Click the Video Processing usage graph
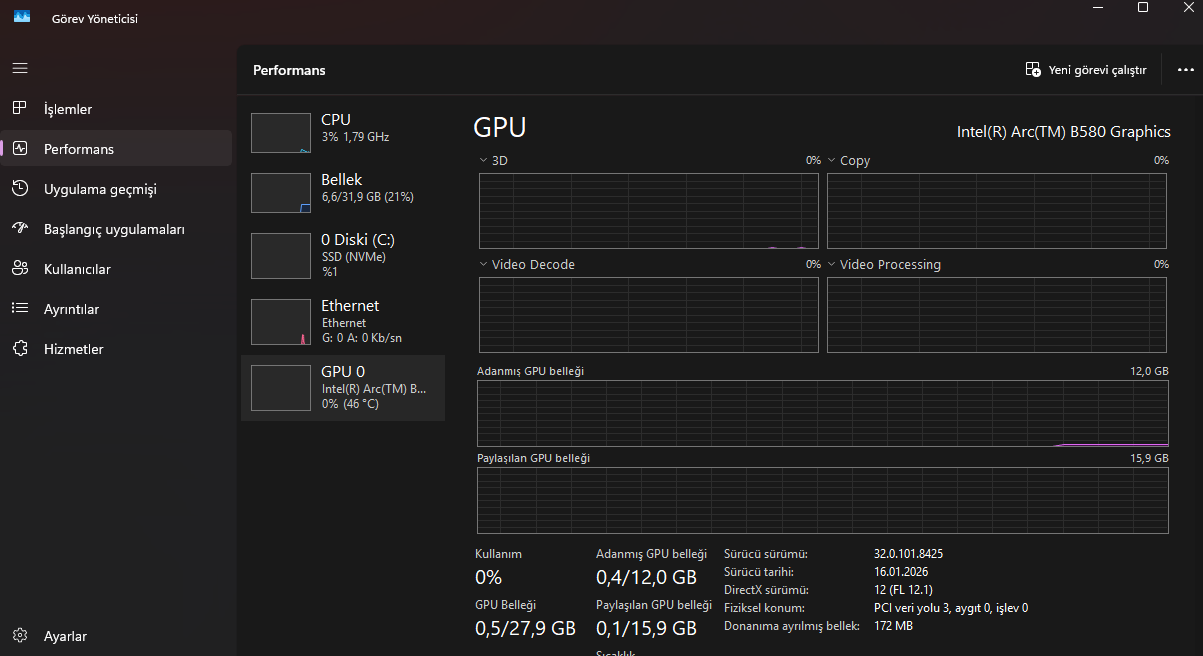The width and height of the screenshot is (1203, 656). click(996, 315)
